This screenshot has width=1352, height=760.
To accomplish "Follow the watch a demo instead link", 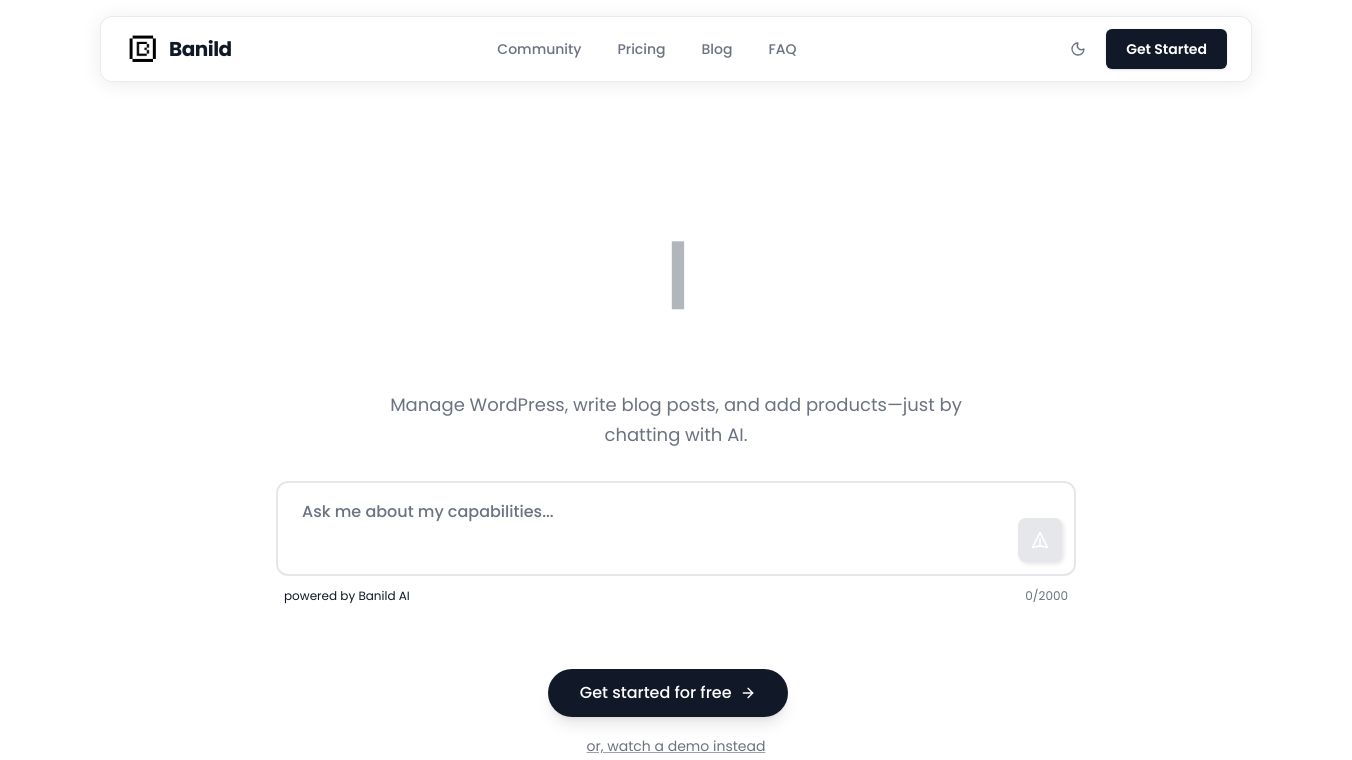I will (676, 746).
